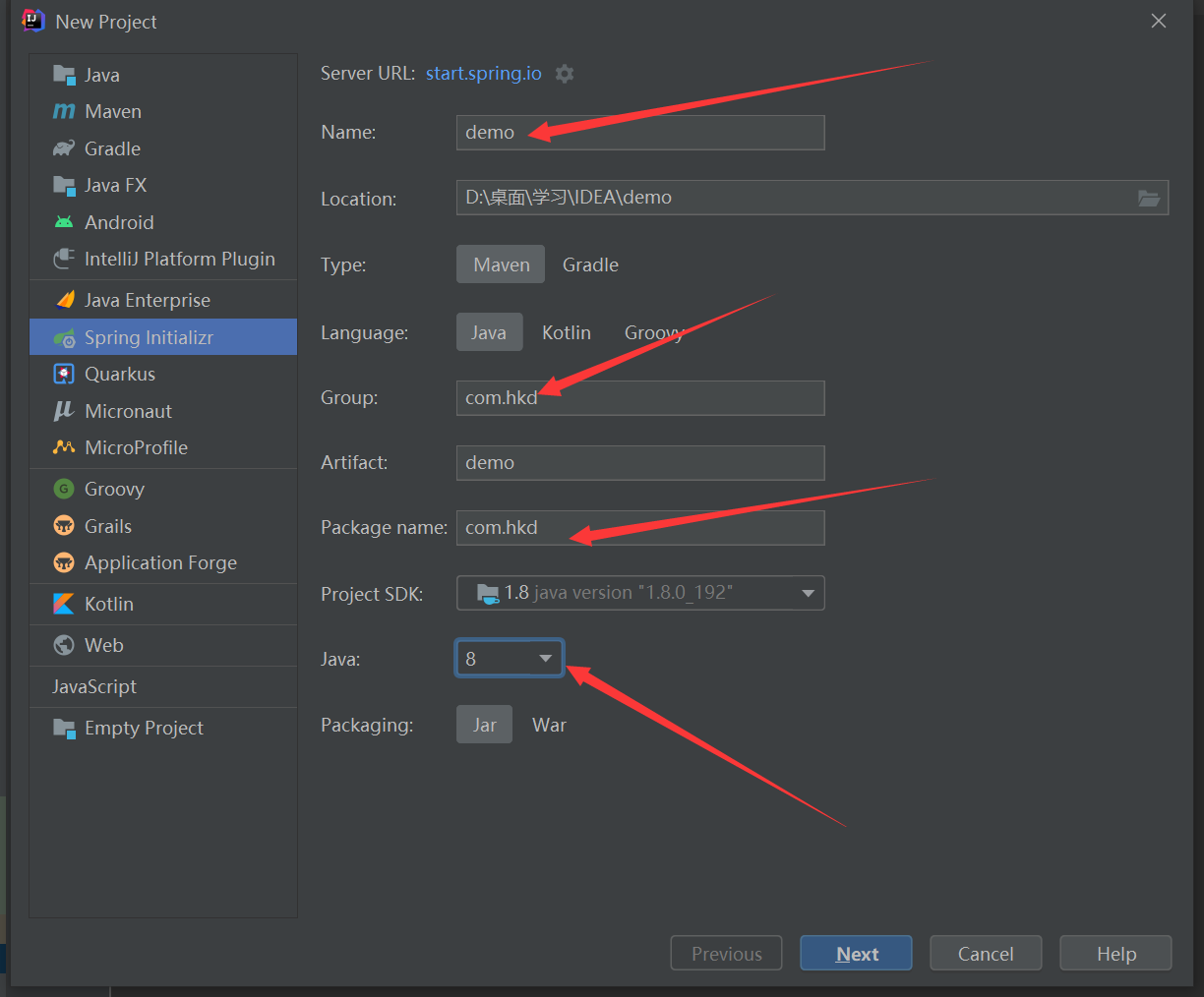Click the Java Enterprise icon
1204x997 pixels.
click(x=64, y=300)
